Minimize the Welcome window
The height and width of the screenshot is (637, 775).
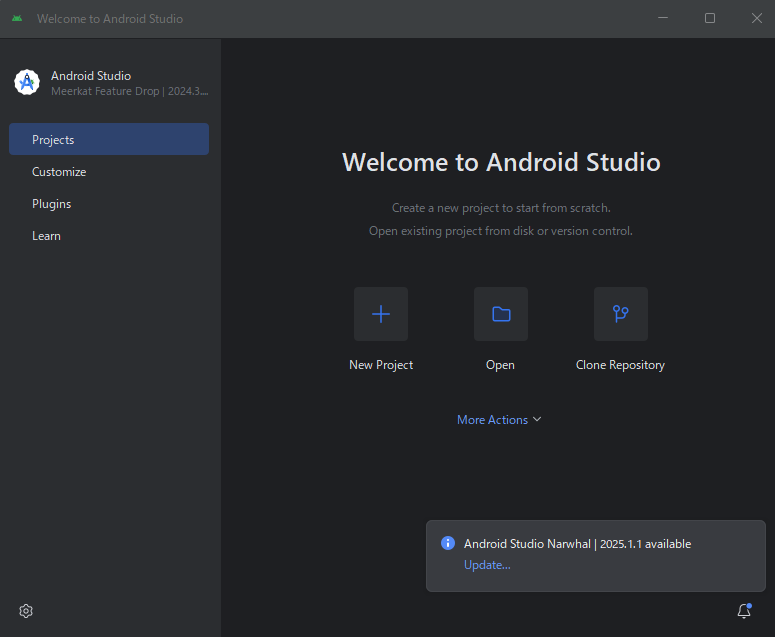click(663, 18)
